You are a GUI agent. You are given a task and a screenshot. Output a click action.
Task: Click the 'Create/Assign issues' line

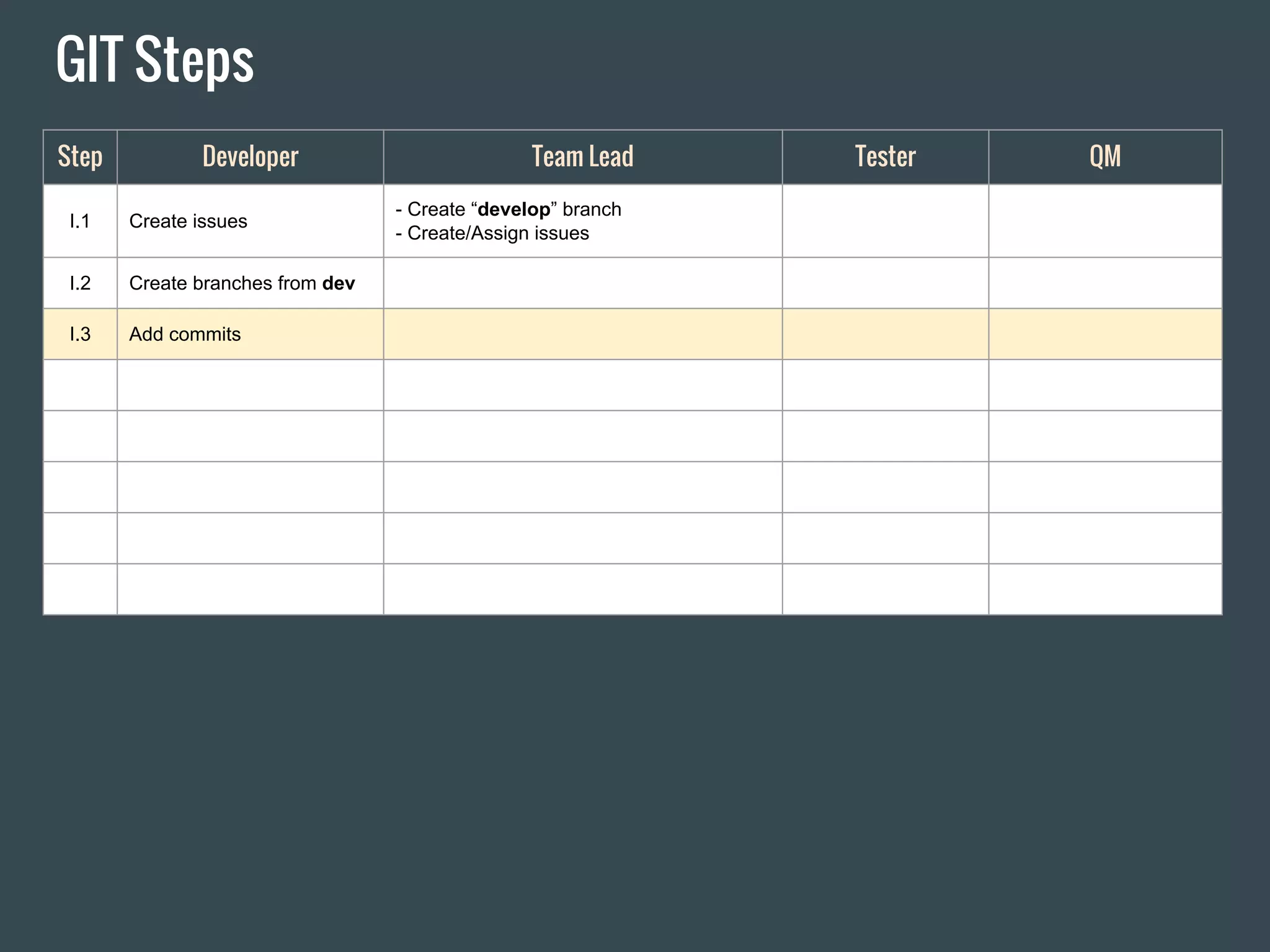pyautogui.click(x=492, y=233)
